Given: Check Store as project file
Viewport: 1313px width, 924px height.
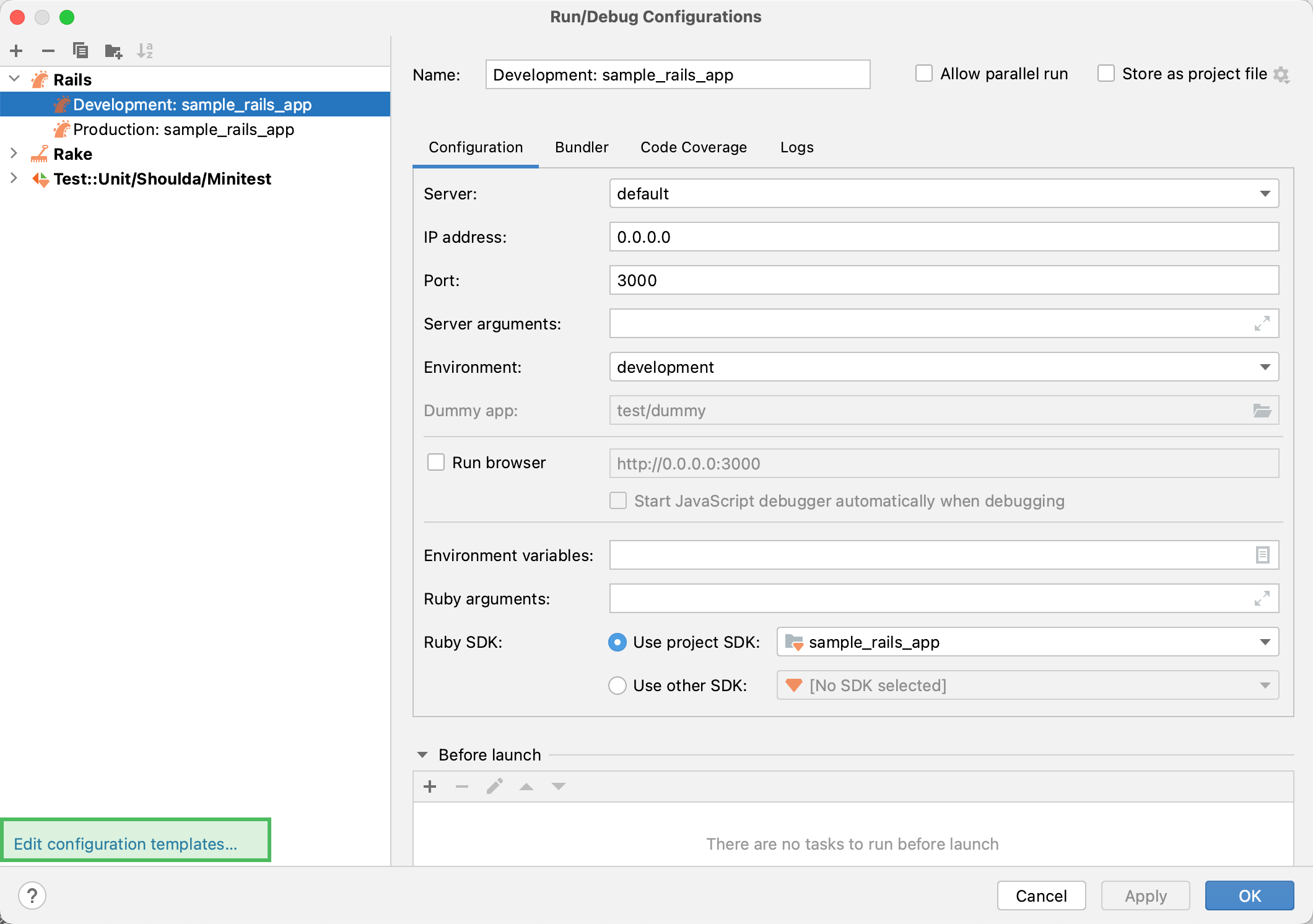Looking at the screenshot, I should (x=1106, y=73).
